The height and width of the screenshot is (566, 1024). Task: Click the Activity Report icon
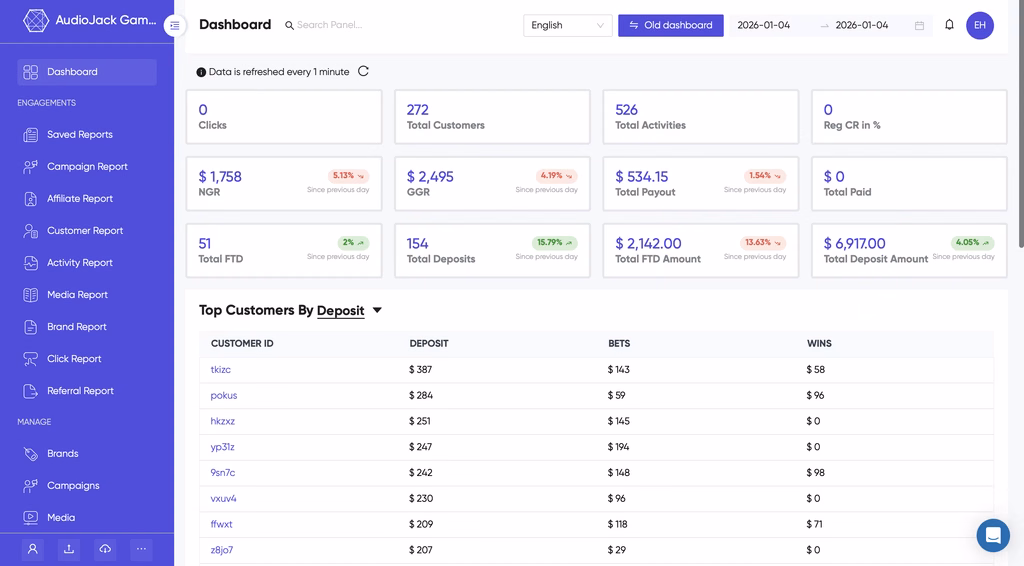(31, 262)
